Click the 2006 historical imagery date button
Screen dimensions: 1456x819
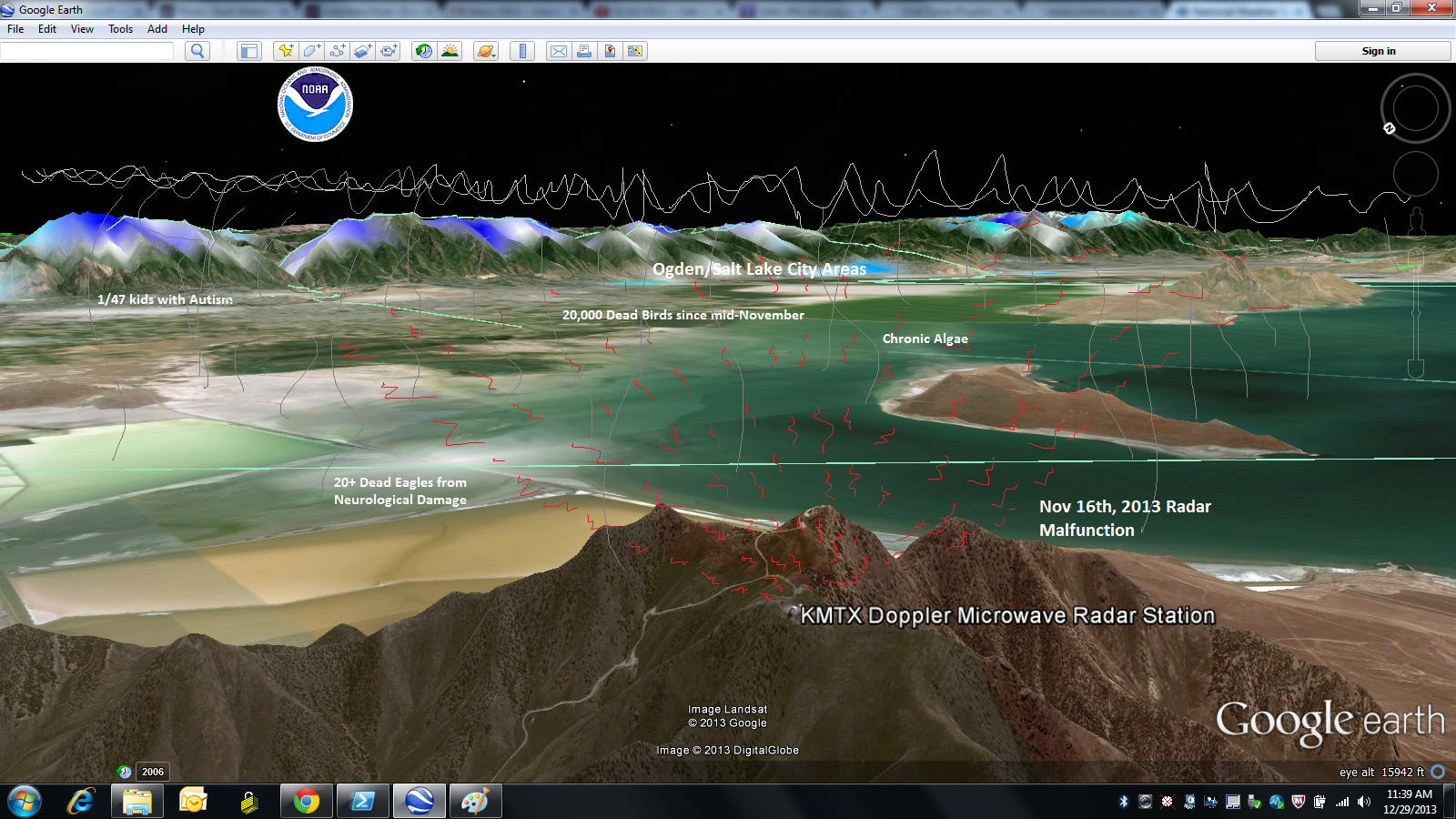(x=152, y=772)
